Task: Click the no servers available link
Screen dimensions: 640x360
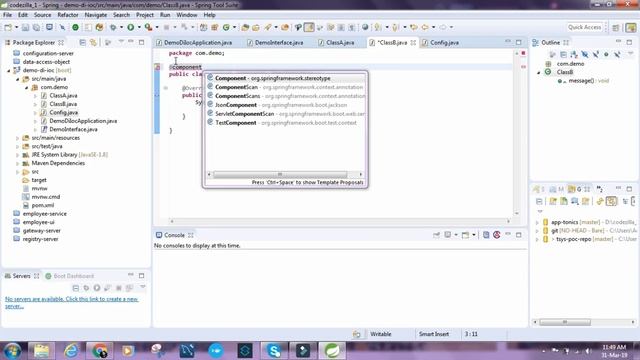Action: [x=71, y=302]
